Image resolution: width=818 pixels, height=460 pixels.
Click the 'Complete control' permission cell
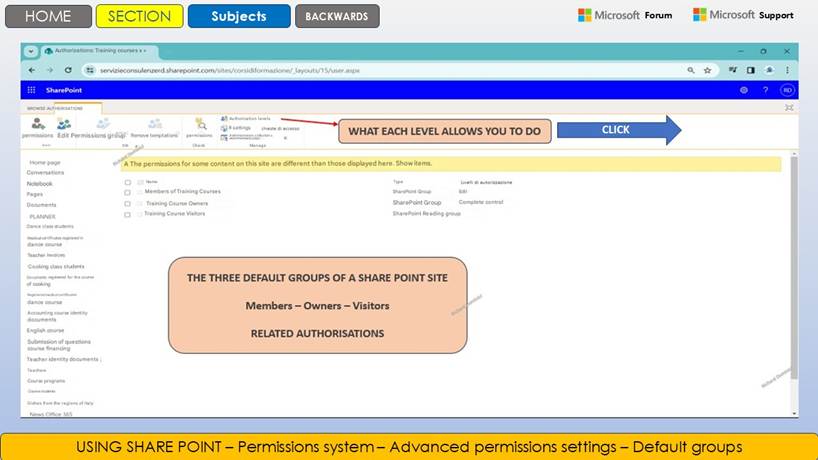click(481, 202)
